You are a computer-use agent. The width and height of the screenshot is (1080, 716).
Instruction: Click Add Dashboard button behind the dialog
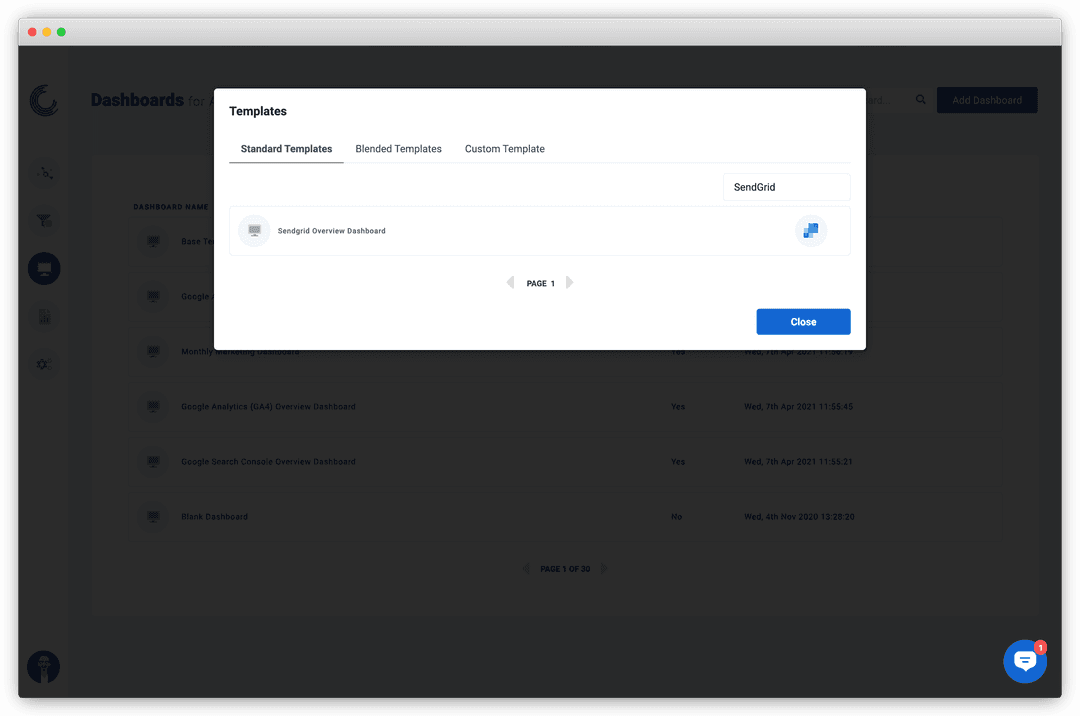(986, 100)
